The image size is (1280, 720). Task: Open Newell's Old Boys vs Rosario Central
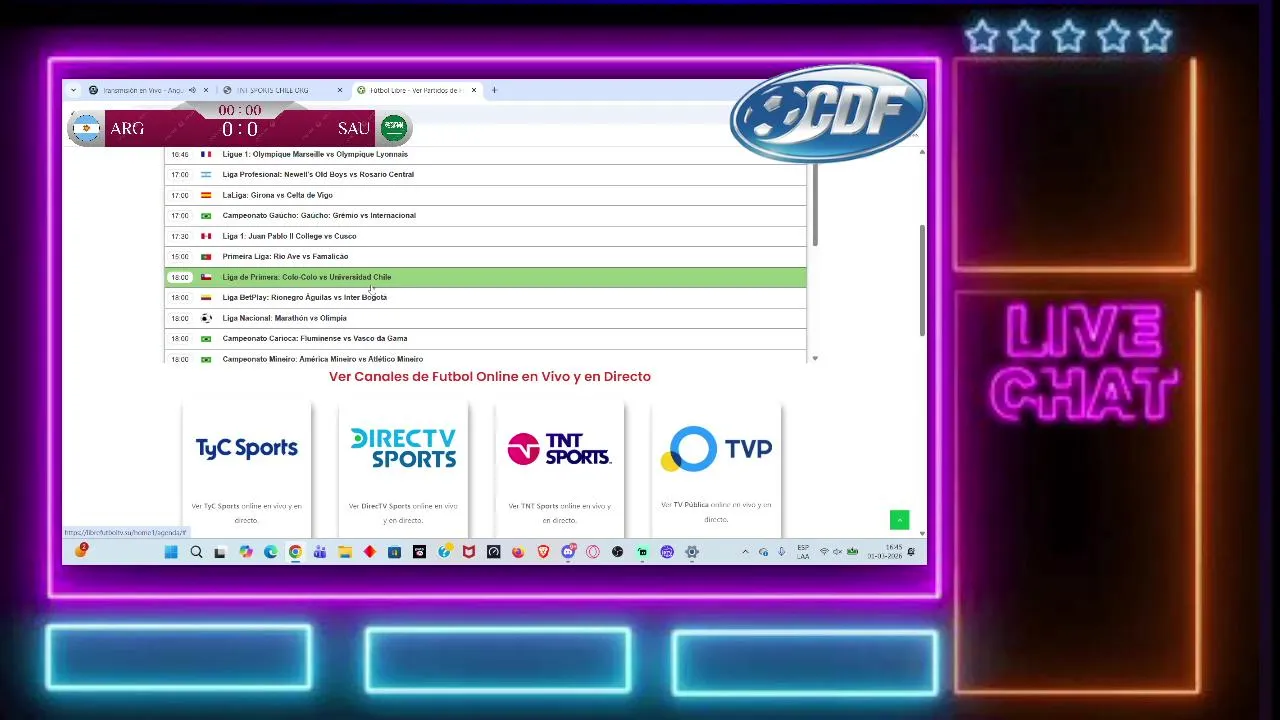[485, 174]
